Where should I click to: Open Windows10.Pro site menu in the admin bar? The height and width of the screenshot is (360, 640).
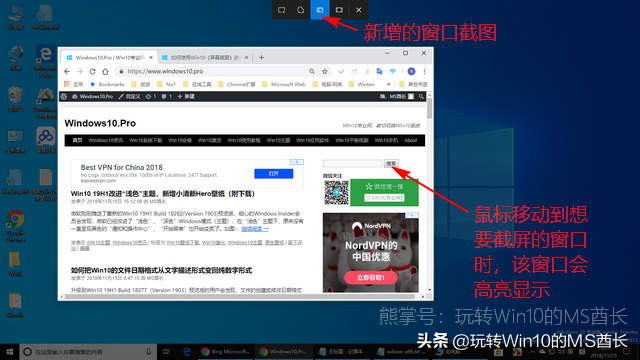pos(93,97)
